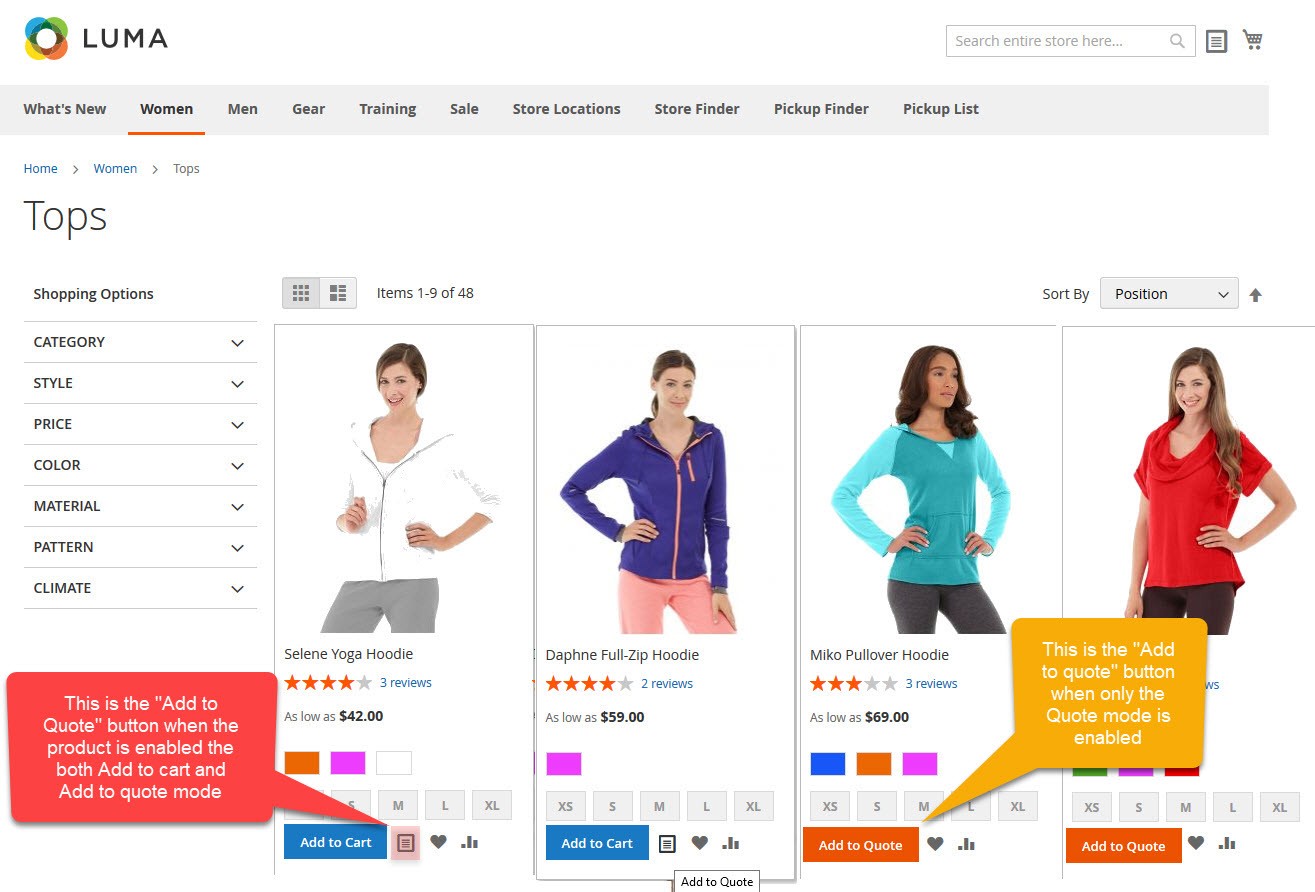
Task: Open the quote list icon in header
Action: 1216,41
